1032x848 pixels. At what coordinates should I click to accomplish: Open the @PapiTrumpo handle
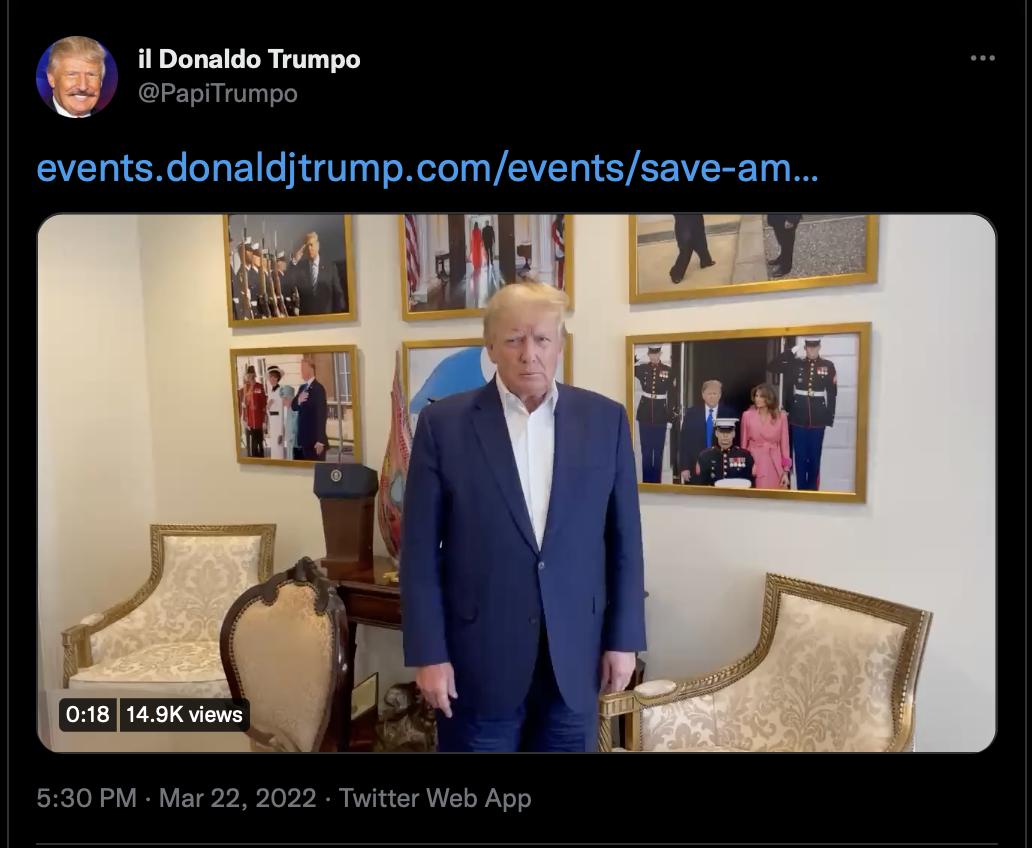pos(218,93)
